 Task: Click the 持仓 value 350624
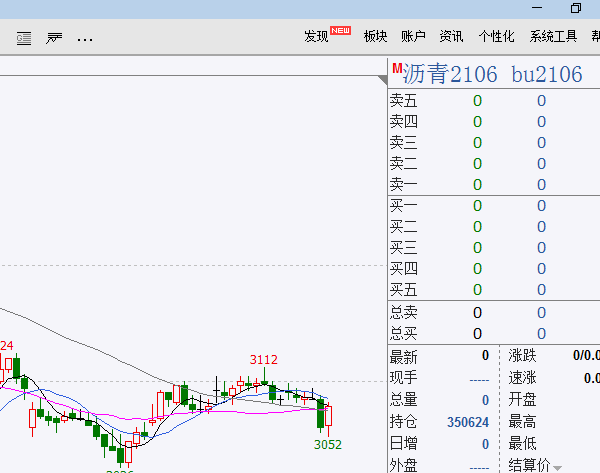468,423
